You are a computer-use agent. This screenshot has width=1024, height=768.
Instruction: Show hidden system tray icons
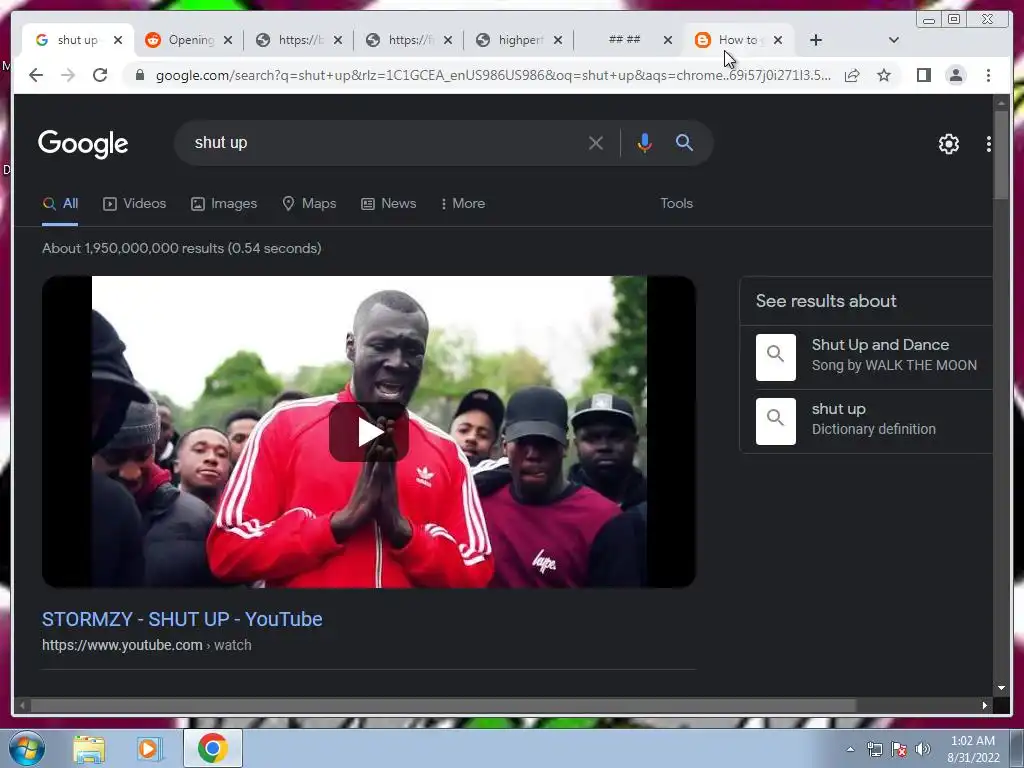pos(850,749)
